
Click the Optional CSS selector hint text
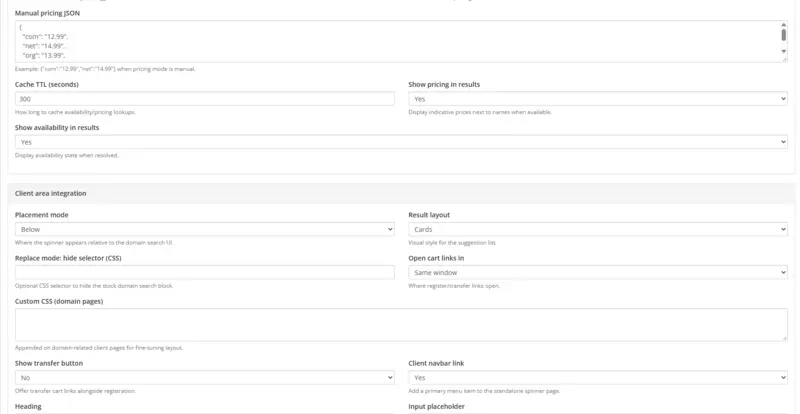(x=94, y=286)
